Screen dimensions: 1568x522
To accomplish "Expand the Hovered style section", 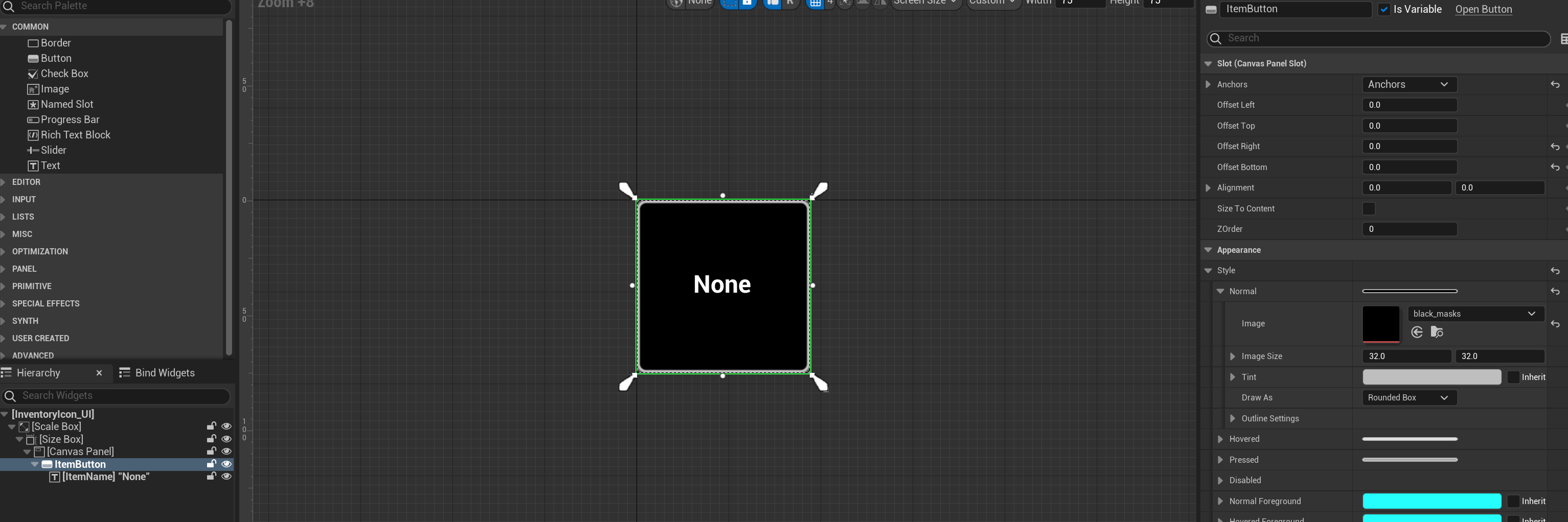I will (x=1220, y=439).
